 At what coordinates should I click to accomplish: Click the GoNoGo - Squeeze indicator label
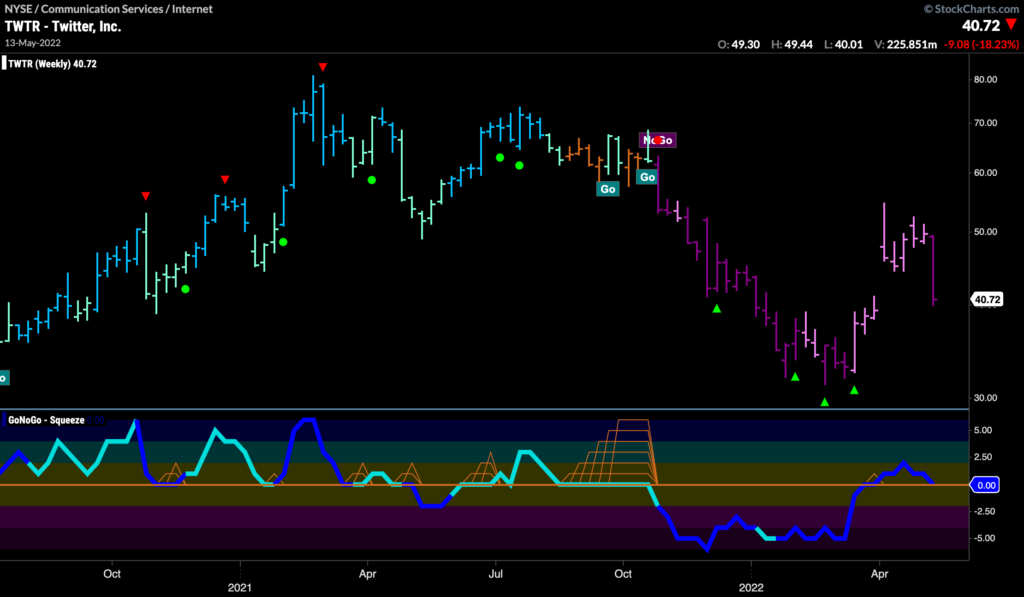46,419
